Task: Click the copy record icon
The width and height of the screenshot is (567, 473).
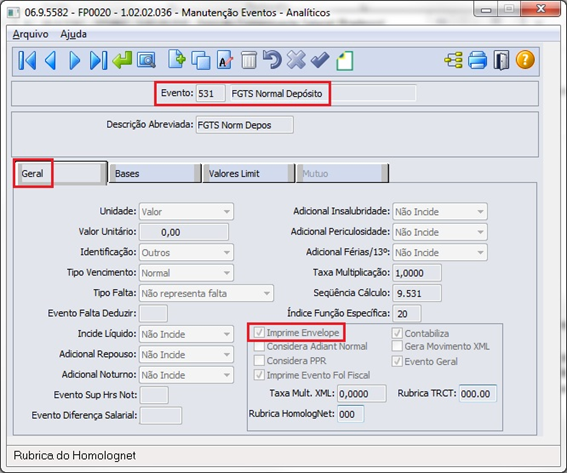Action: [x=201, y=60]
